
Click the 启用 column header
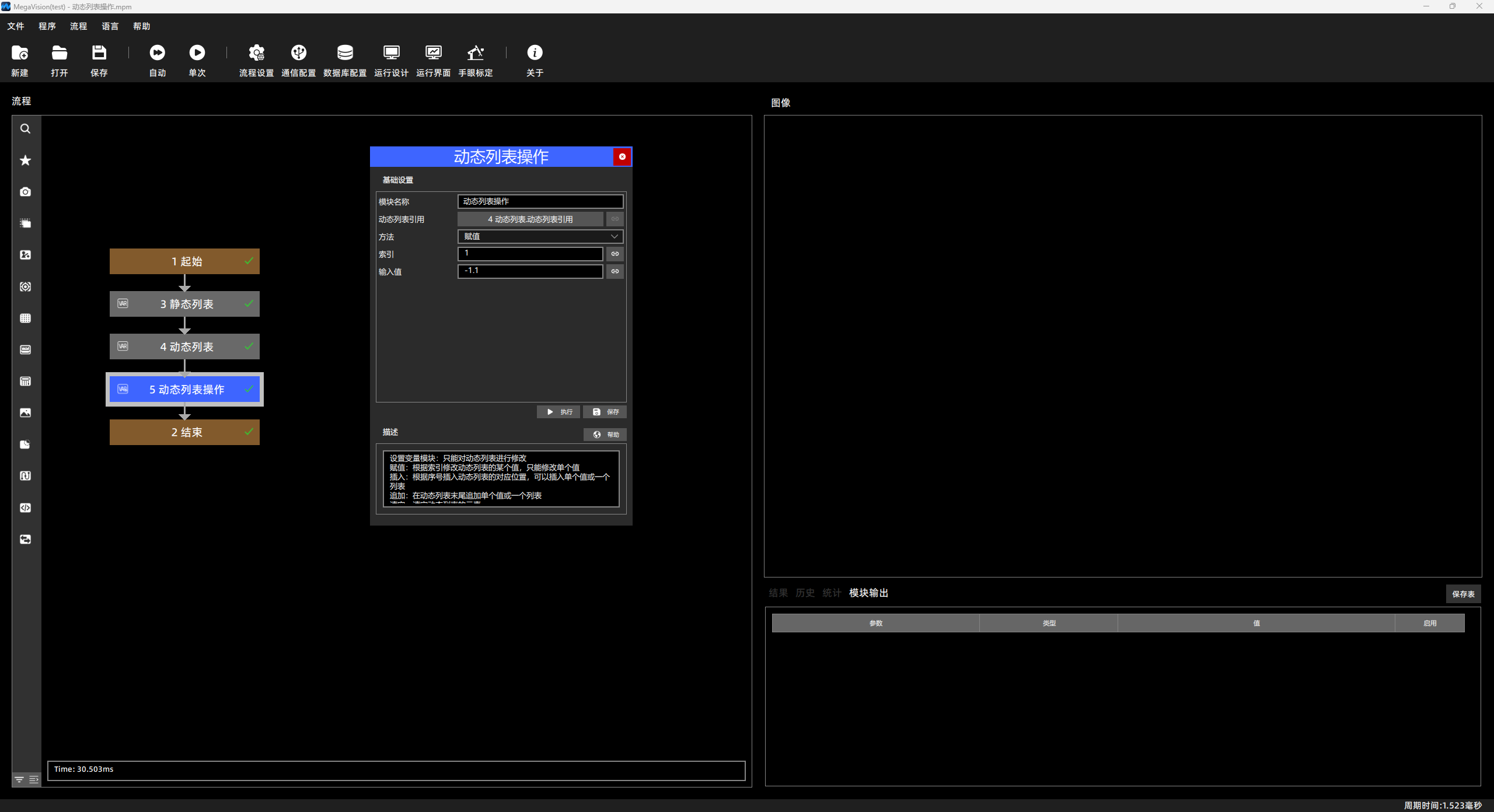(1430, 623)
